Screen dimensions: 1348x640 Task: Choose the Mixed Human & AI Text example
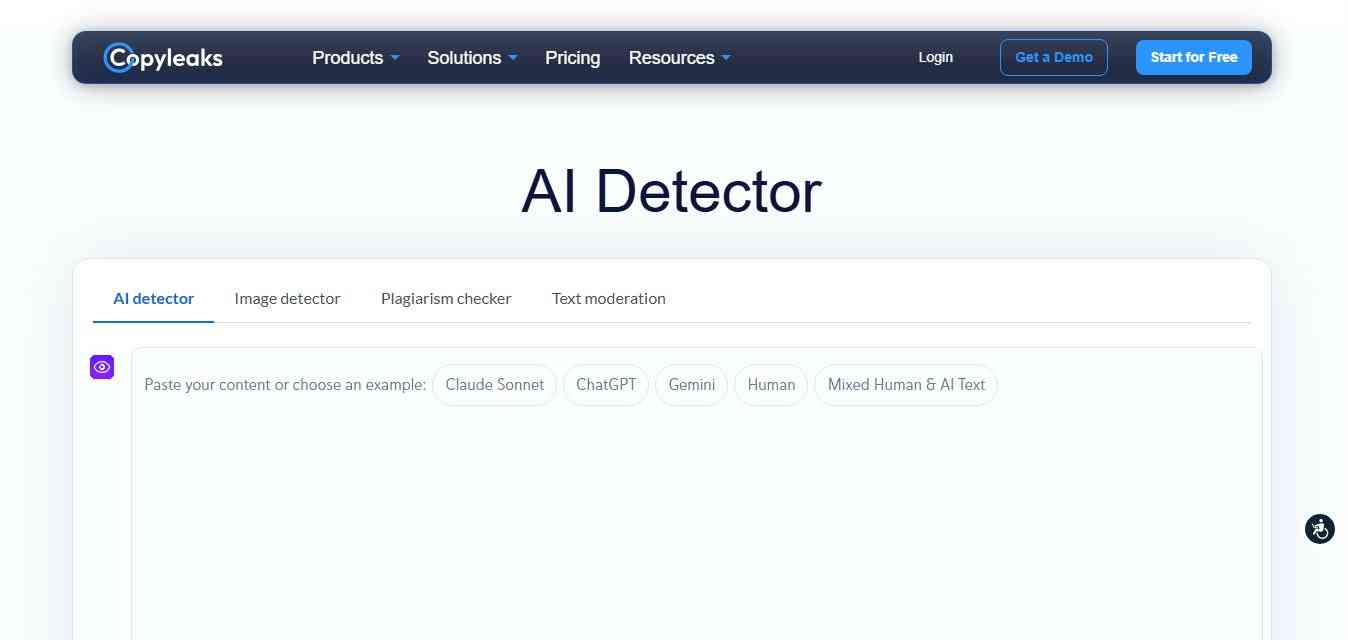[x=906, y=385]
